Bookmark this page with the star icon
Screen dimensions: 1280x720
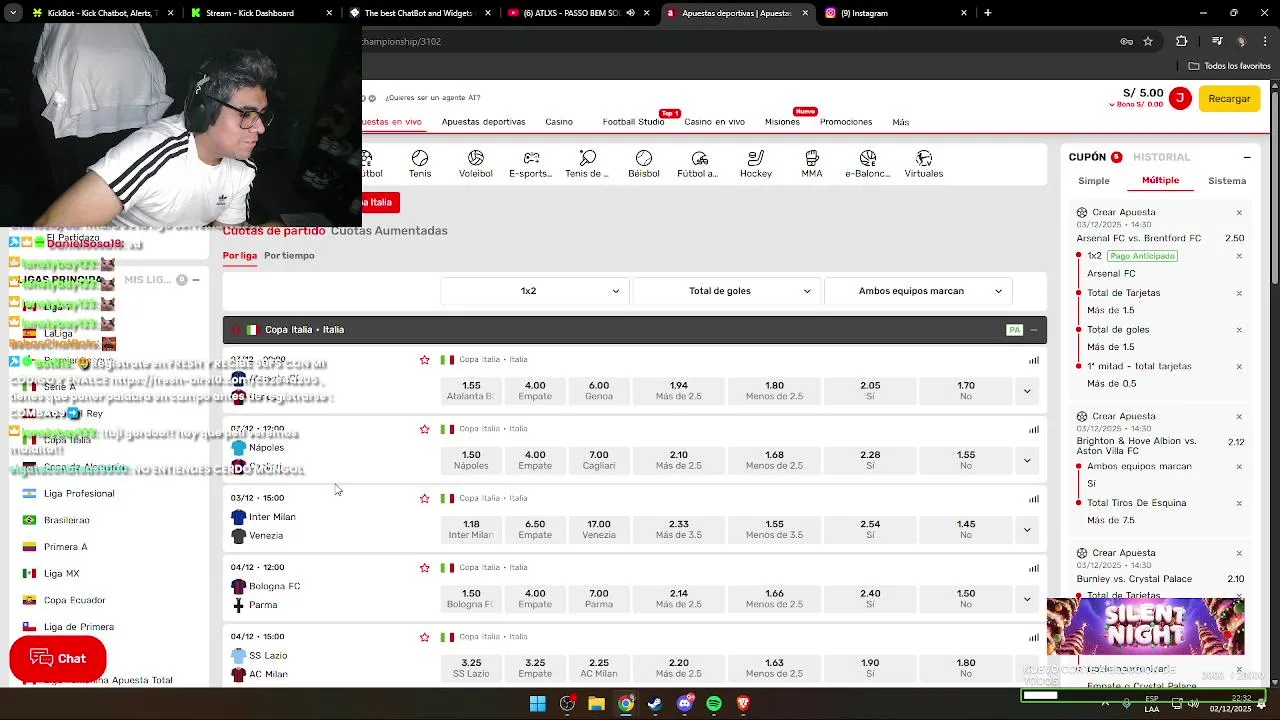coord(1148,41)
